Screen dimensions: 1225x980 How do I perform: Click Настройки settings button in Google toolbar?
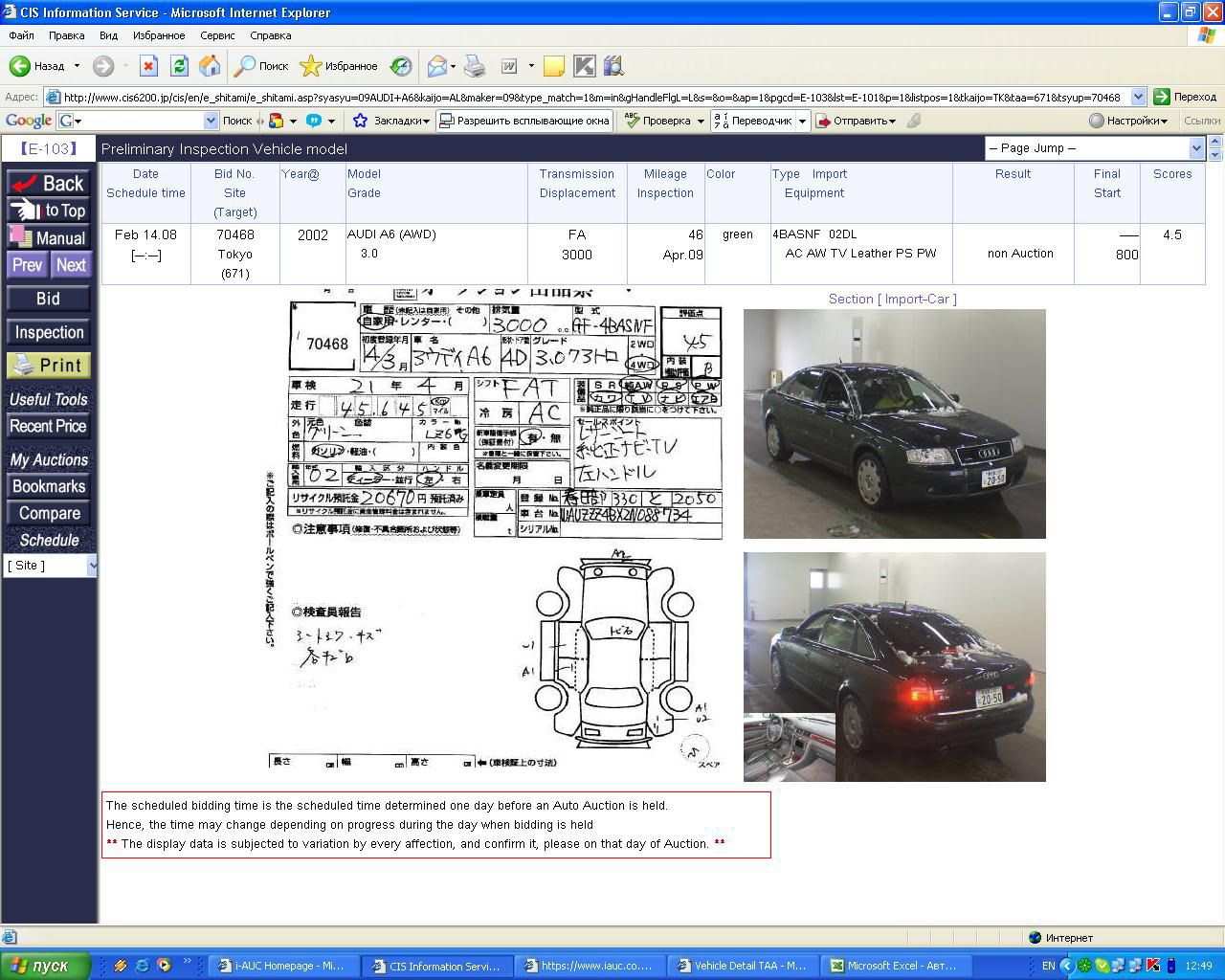coord(1128,121)
